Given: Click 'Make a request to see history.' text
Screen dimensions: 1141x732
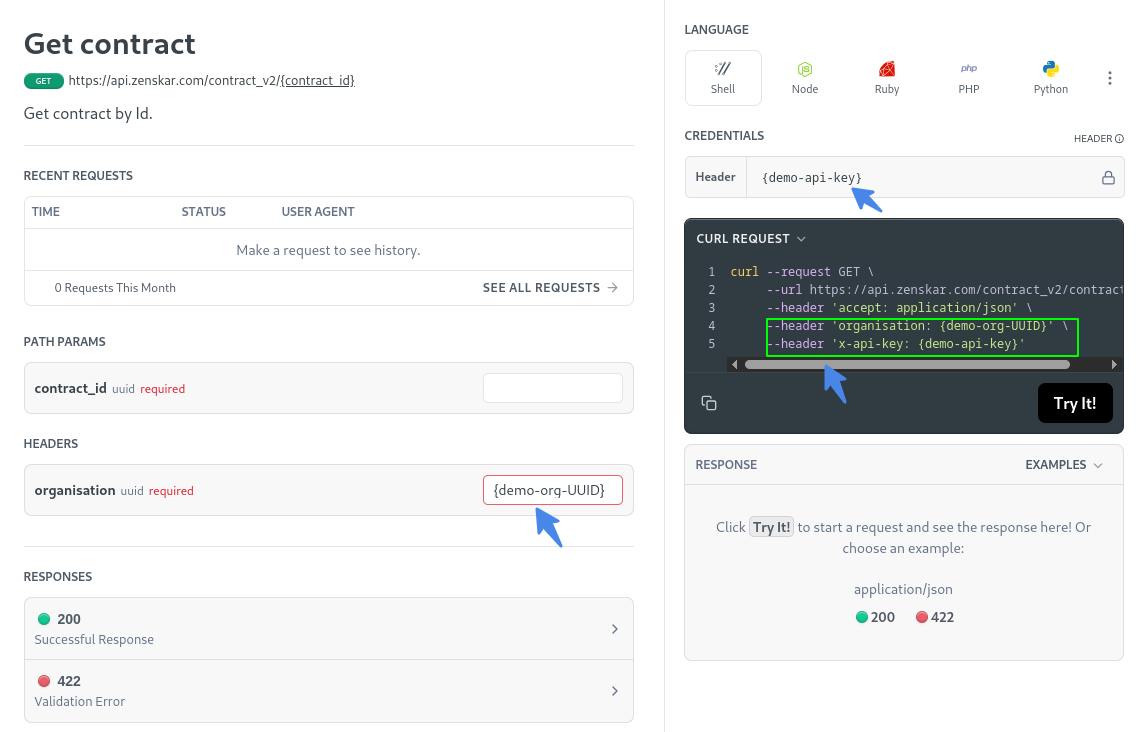Looking at the screenshot, I should point(328,250).
